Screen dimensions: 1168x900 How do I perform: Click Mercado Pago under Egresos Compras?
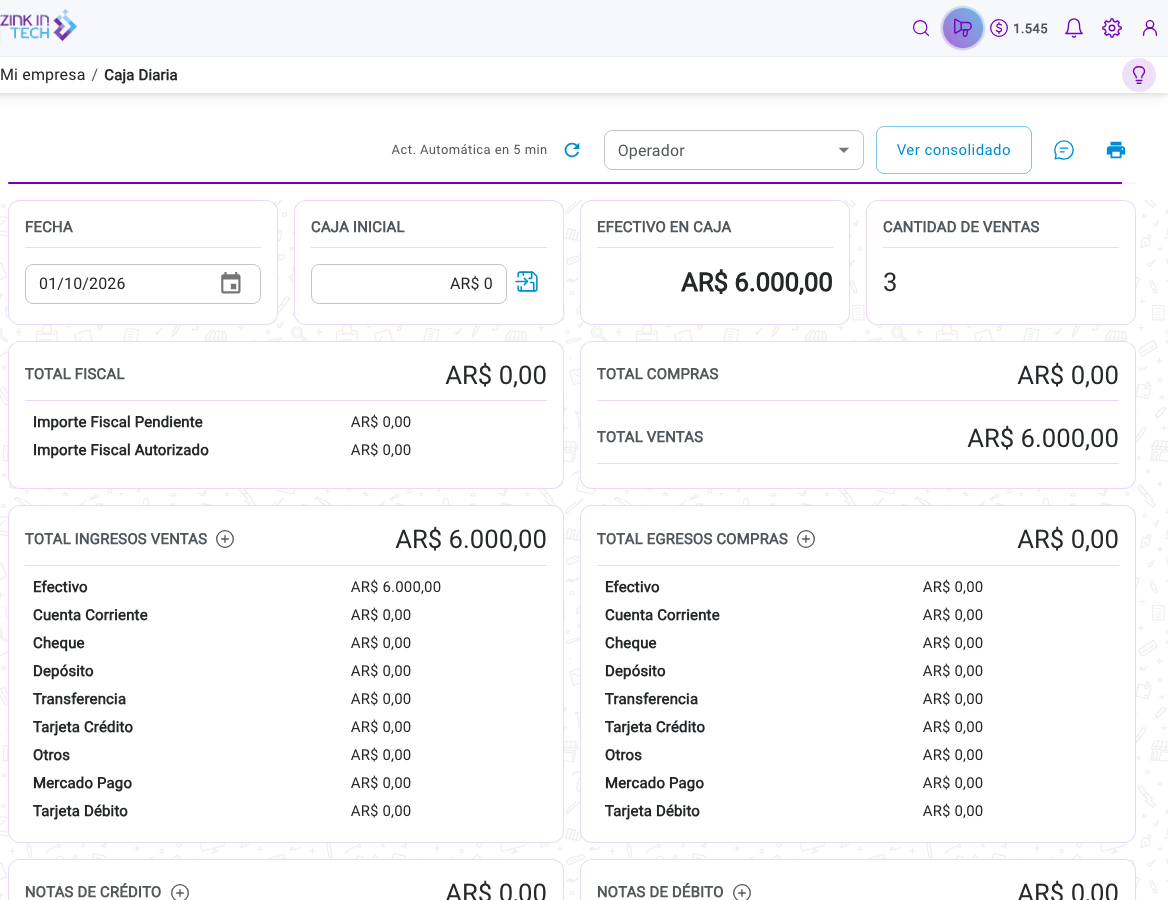(654, 783)
